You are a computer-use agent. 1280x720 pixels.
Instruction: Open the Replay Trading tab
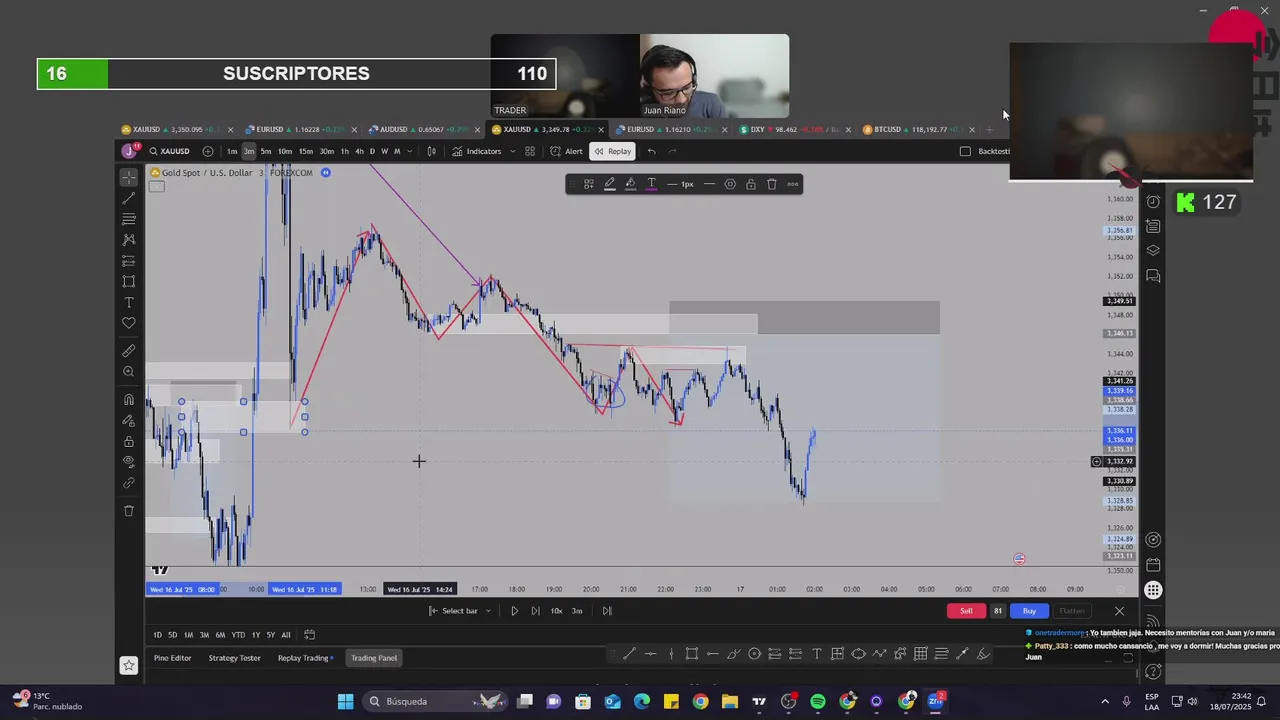(x=303, y=658)
